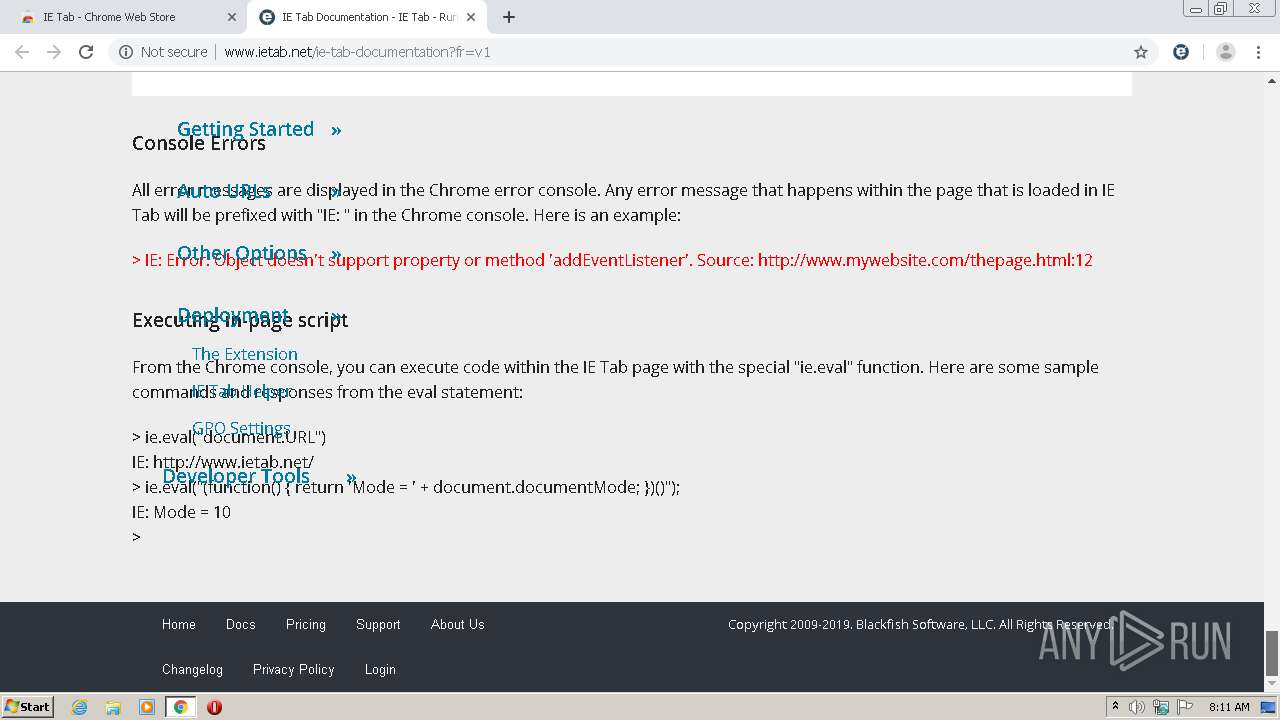This screenshot has width=1280, height=720.
Task: Open Docs footer link
Action: [x=241, y=624]
